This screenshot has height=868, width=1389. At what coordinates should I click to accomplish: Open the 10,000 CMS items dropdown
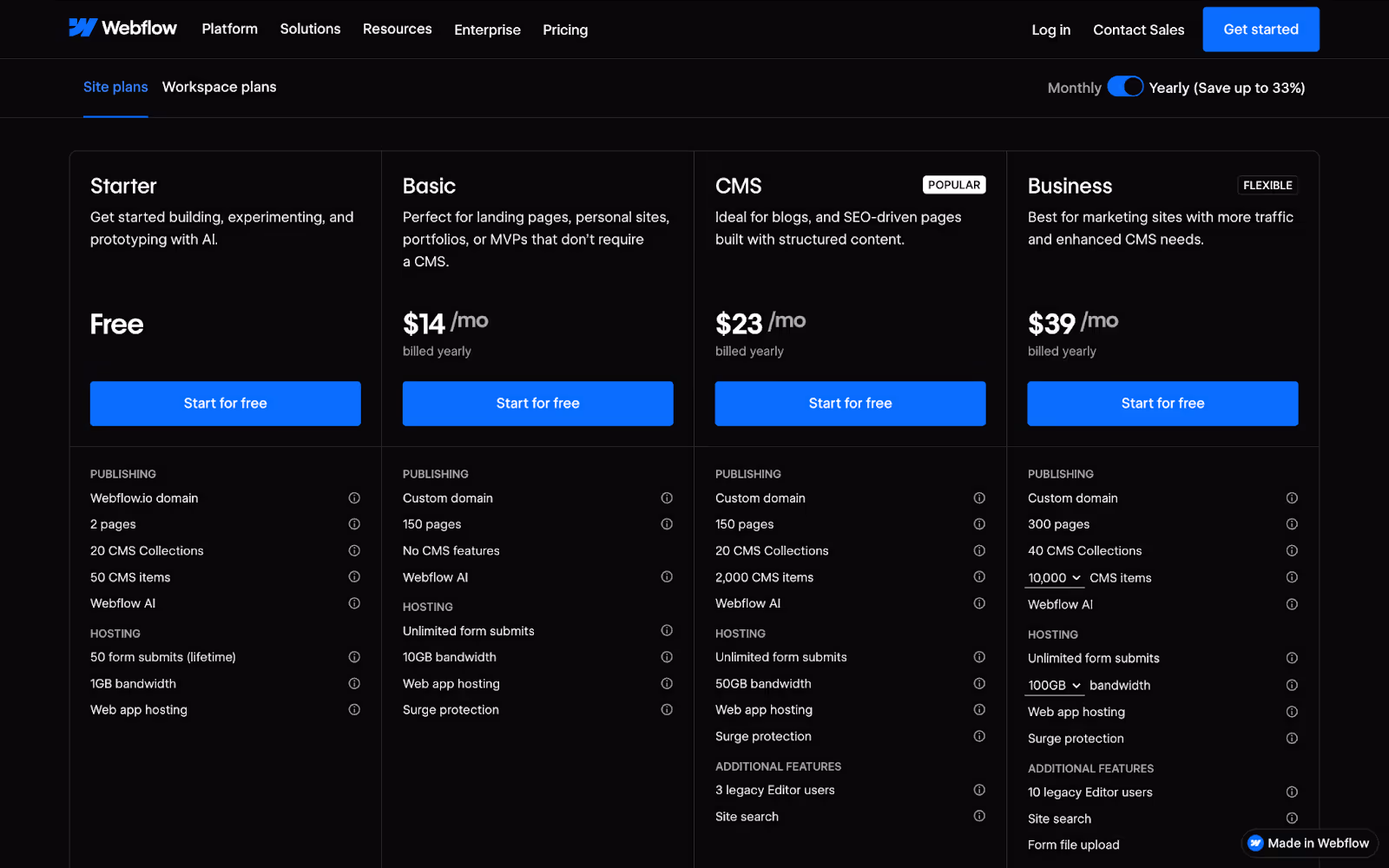(1055, 578)
